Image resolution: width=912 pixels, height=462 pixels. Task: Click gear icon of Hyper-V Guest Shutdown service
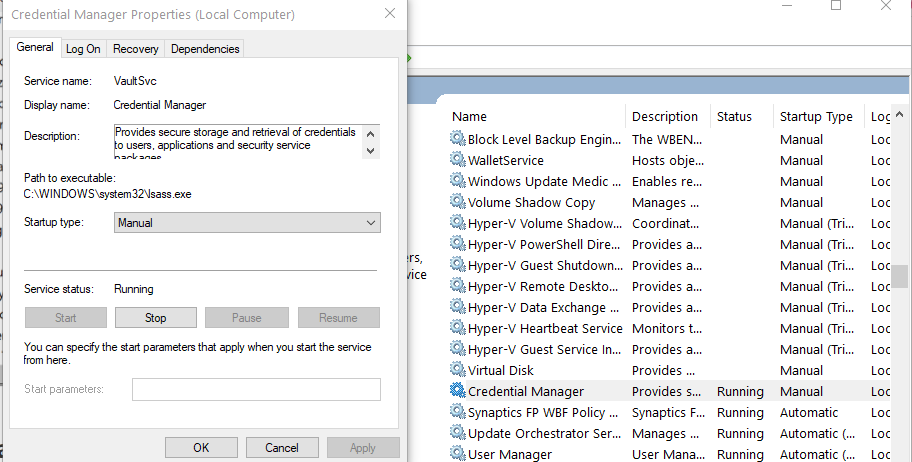[458, 264]
